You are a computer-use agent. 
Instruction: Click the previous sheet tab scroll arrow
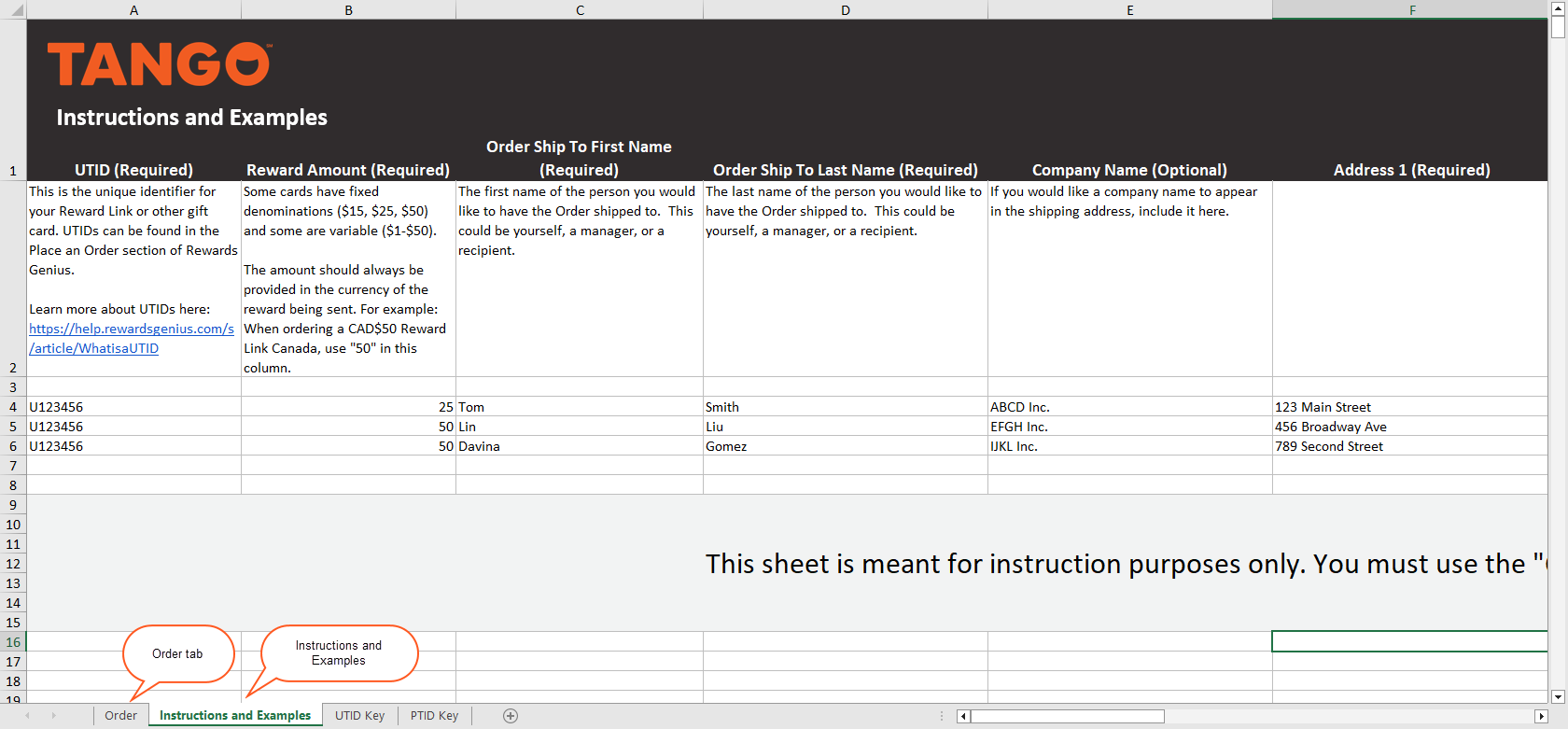[28, 716]
